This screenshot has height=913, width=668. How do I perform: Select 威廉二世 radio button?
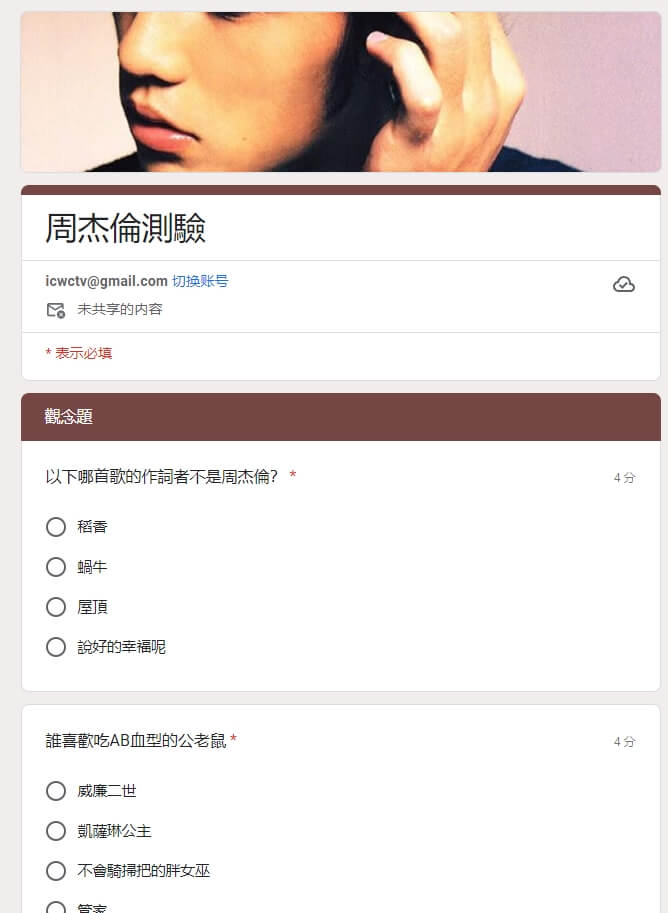56,791
